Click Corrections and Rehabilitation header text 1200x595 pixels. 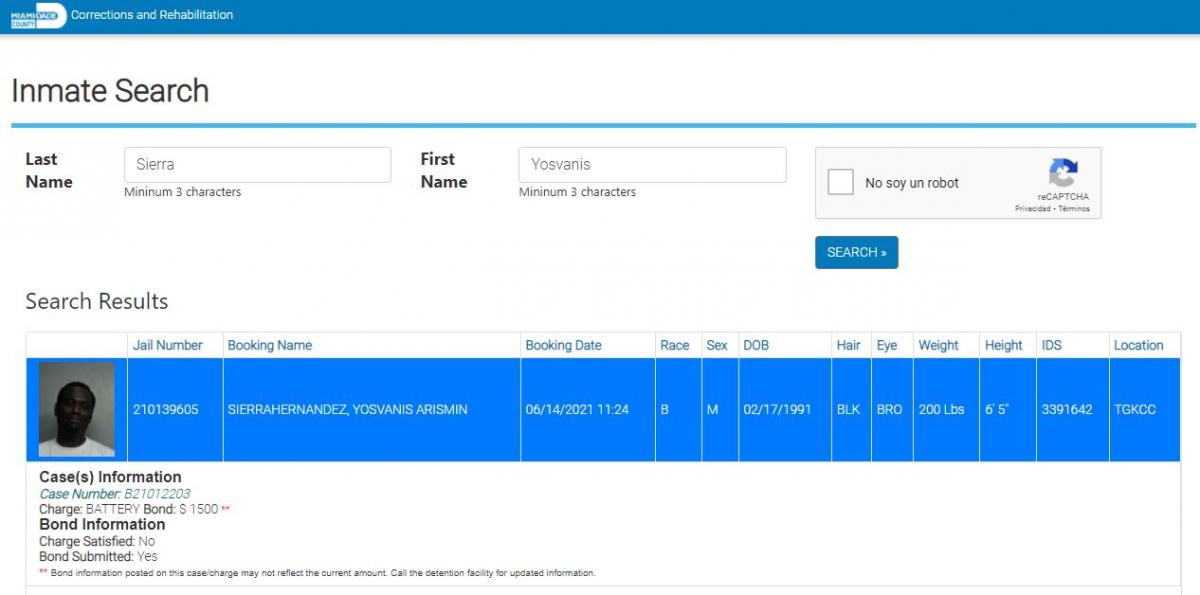152,15
